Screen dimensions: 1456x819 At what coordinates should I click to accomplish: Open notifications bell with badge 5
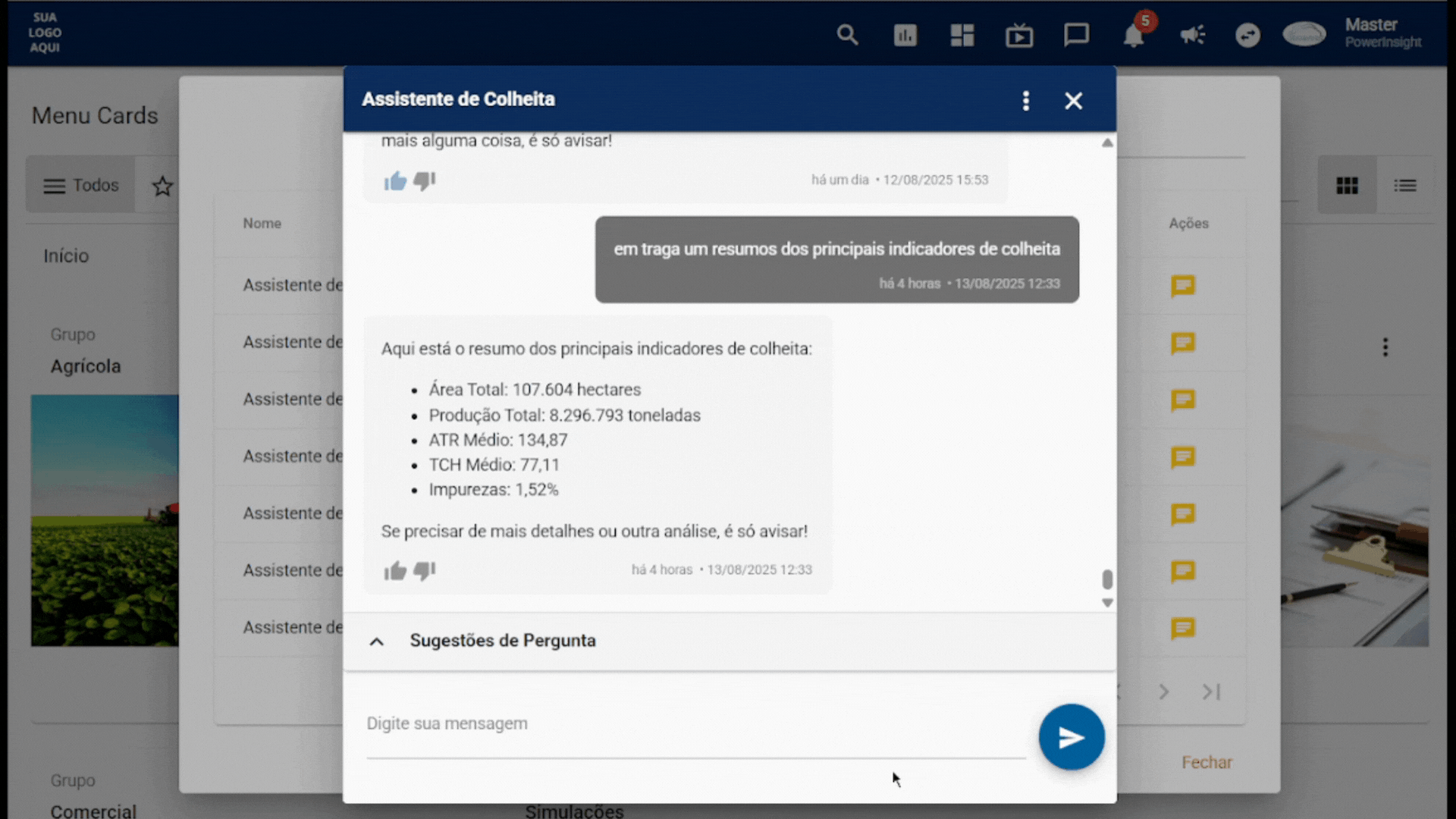click(1134, 33)
